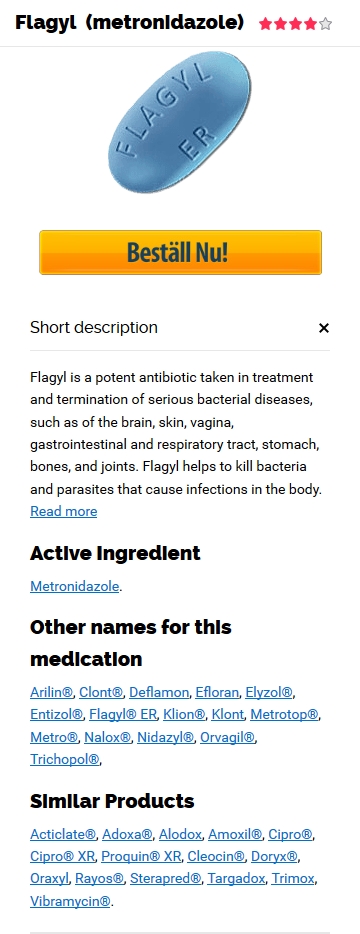Image resolution: width=360 pixels, height=934 pixels.
Task: Follow the Cleocin® link
Action: (x=216, y=857)
